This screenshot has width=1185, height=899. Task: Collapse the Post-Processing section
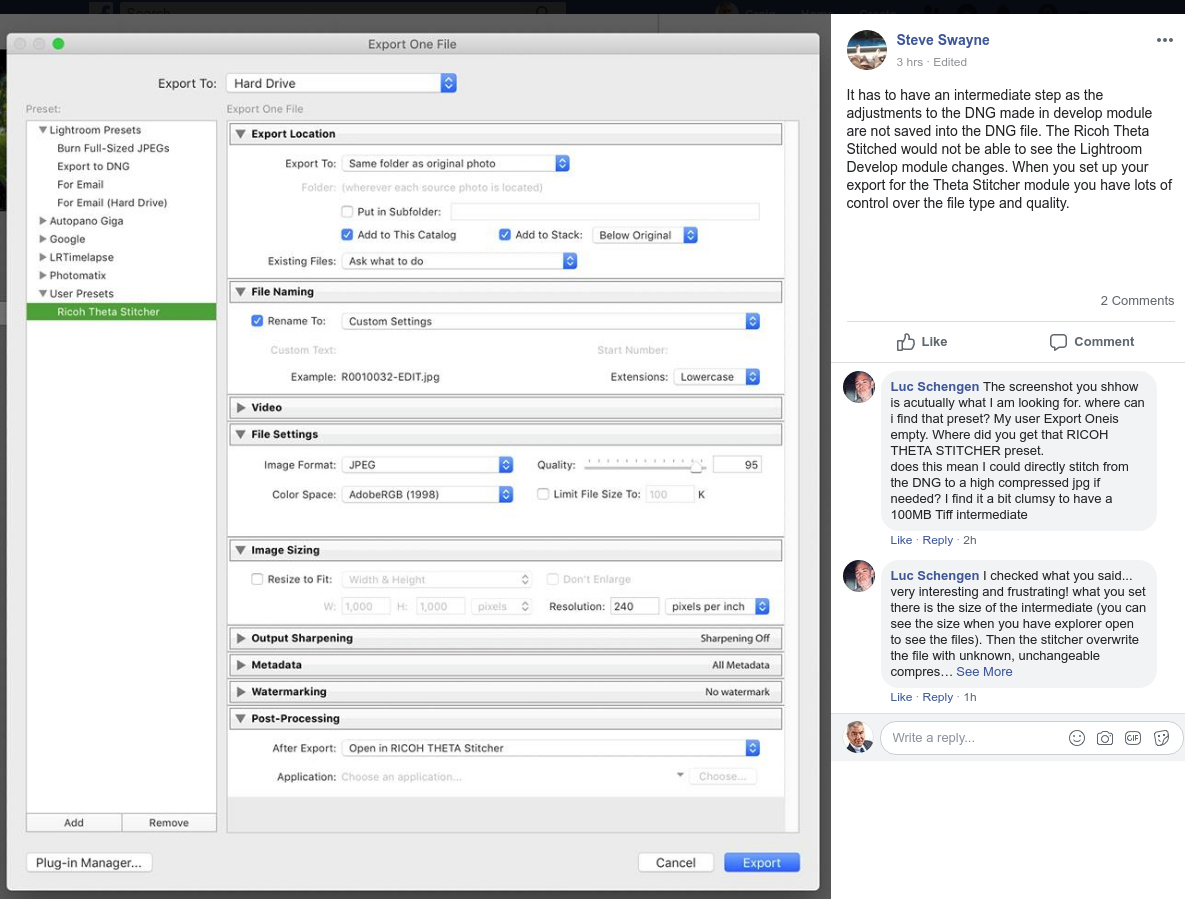(x=240, y=718)
